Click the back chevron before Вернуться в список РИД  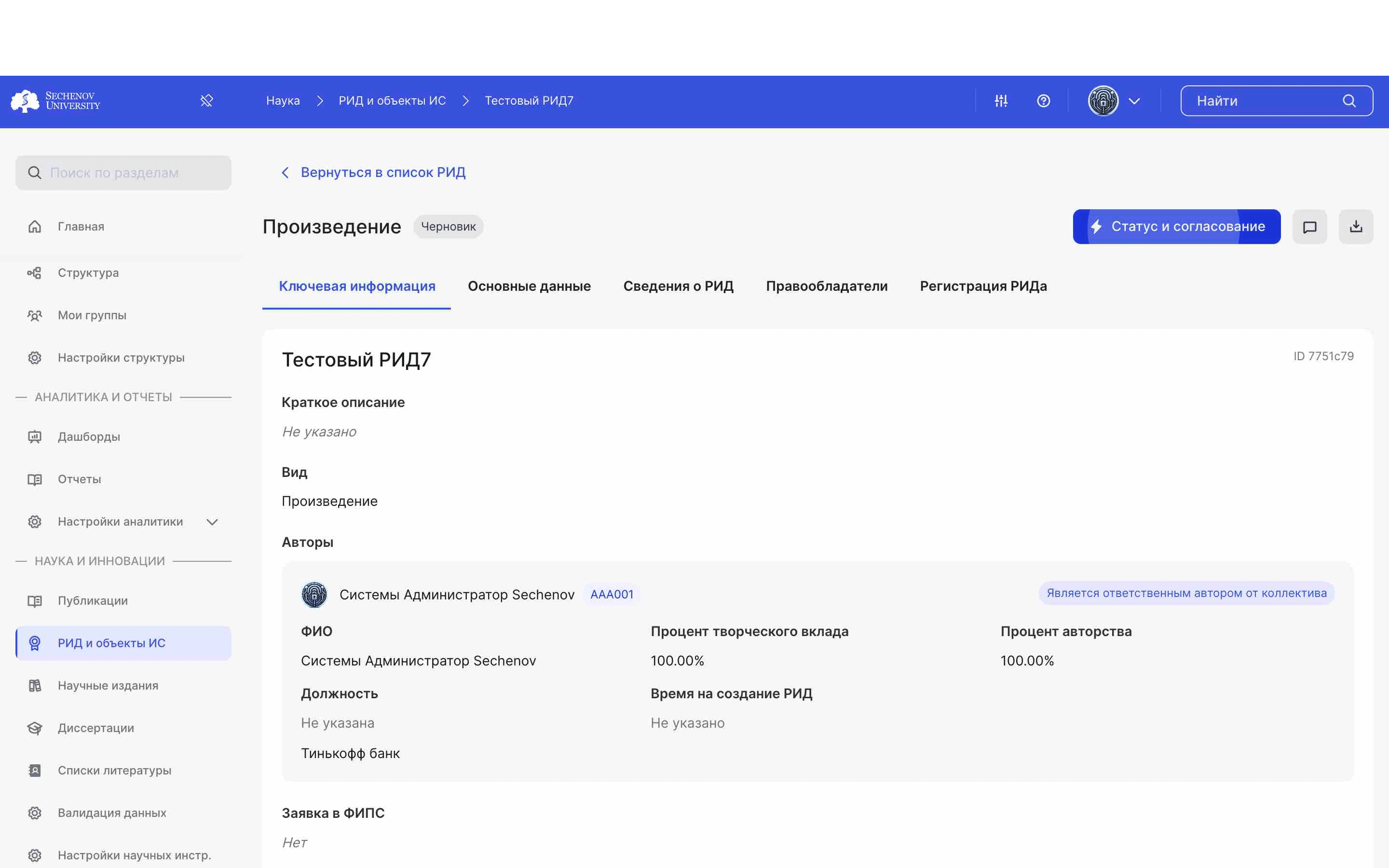285,173
